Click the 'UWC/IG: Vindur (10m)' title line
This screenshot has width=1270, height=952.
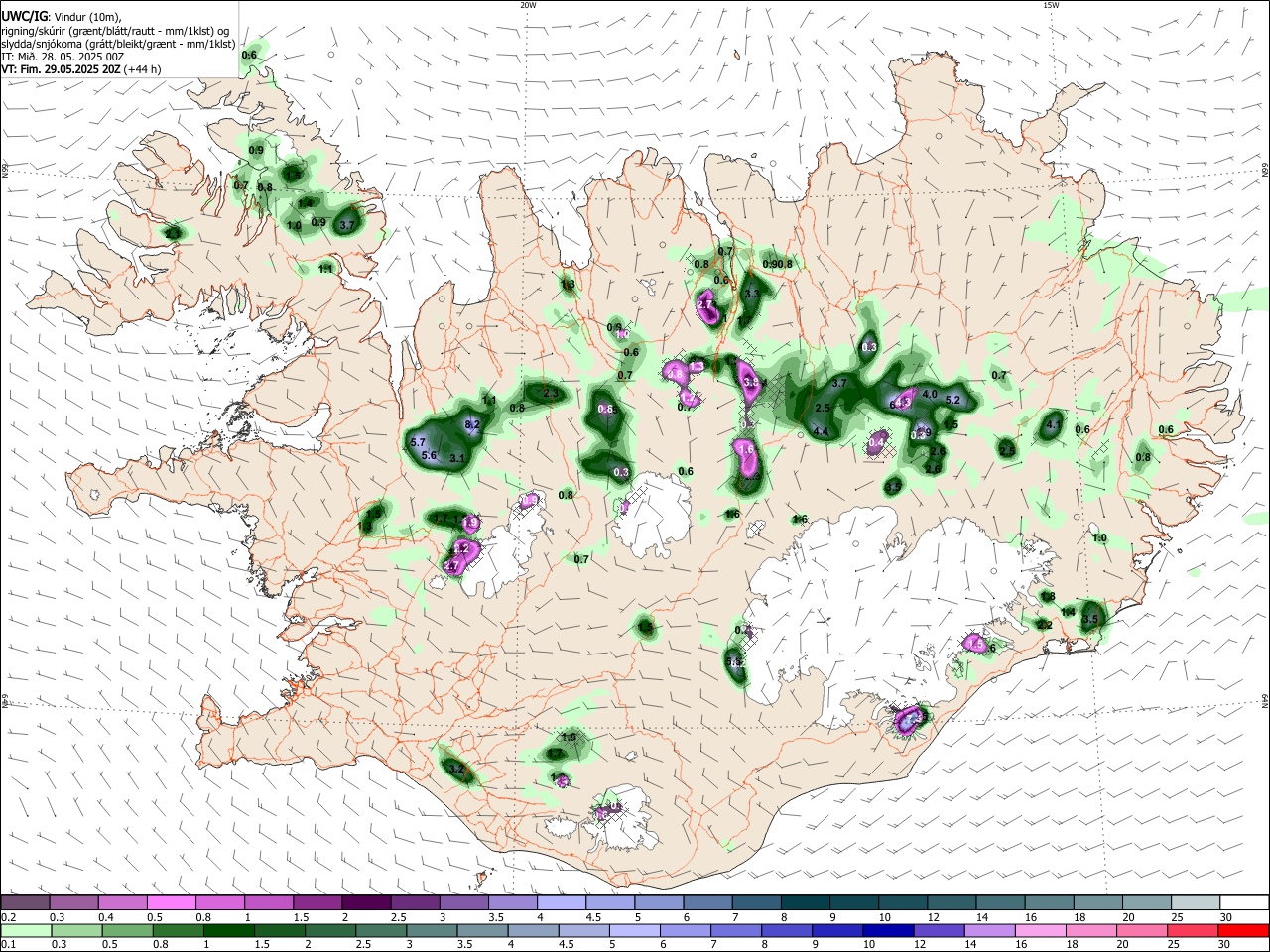62,17
